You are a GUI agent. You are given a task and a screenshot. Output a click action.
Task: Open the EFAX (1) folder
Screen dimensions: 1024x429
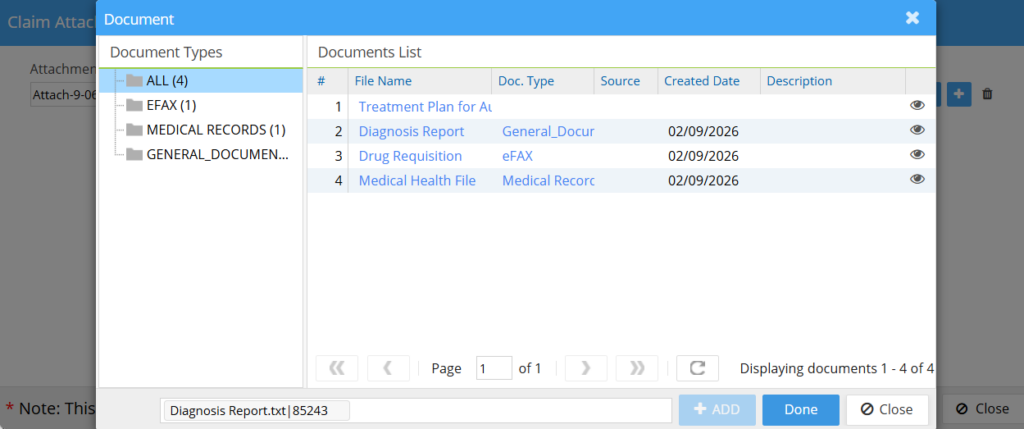170,105
